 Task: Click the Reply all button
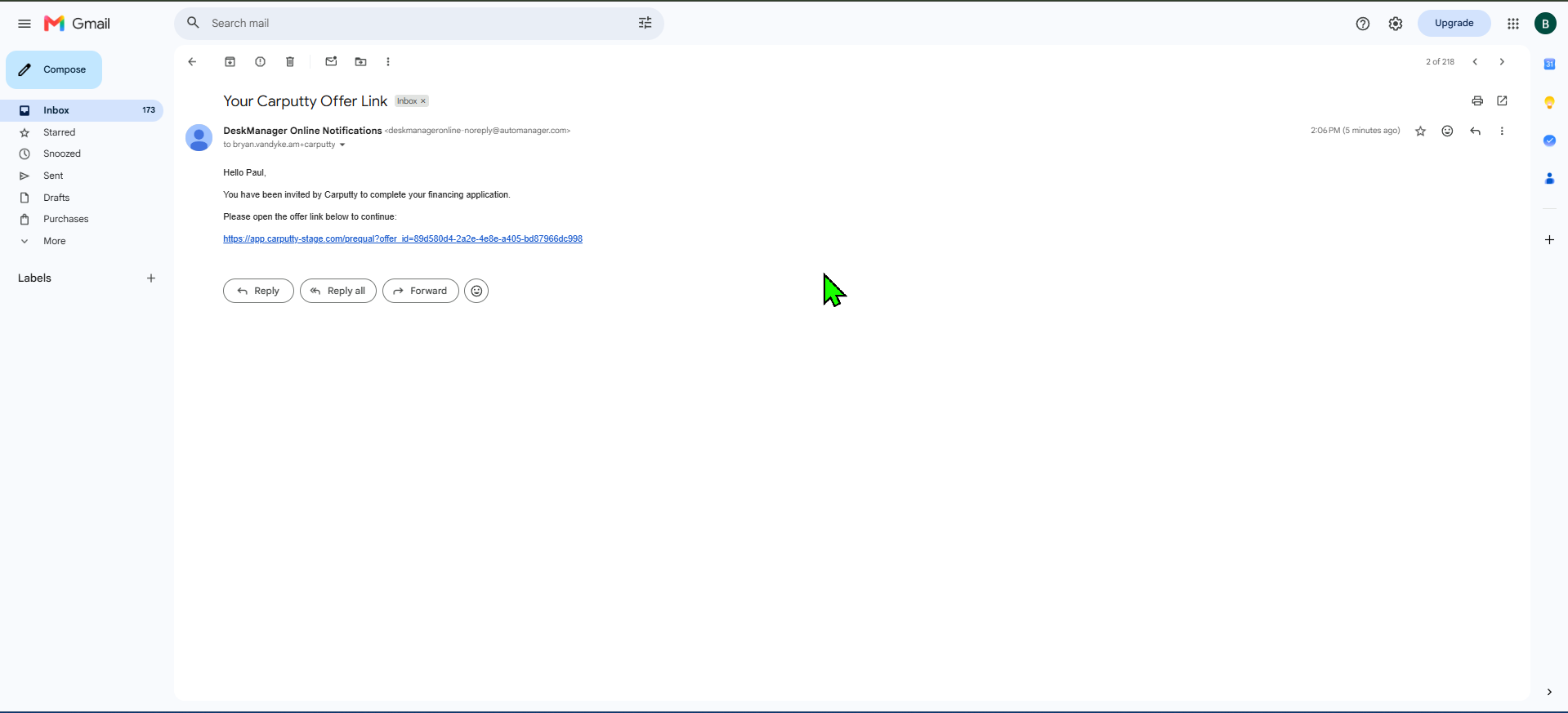click(338, 291)
